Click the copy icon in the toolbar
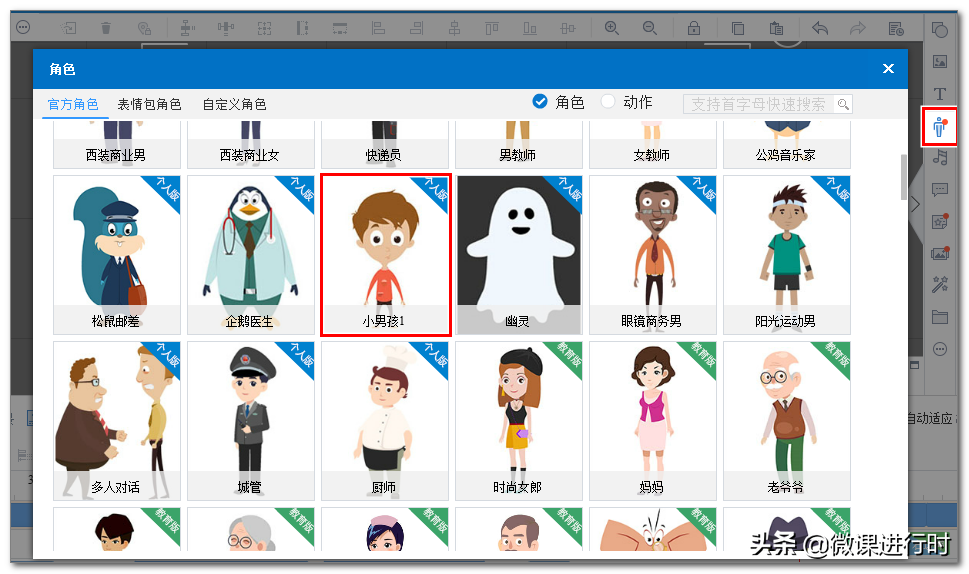This screenshot has width=969, height=574. [738, 28]
